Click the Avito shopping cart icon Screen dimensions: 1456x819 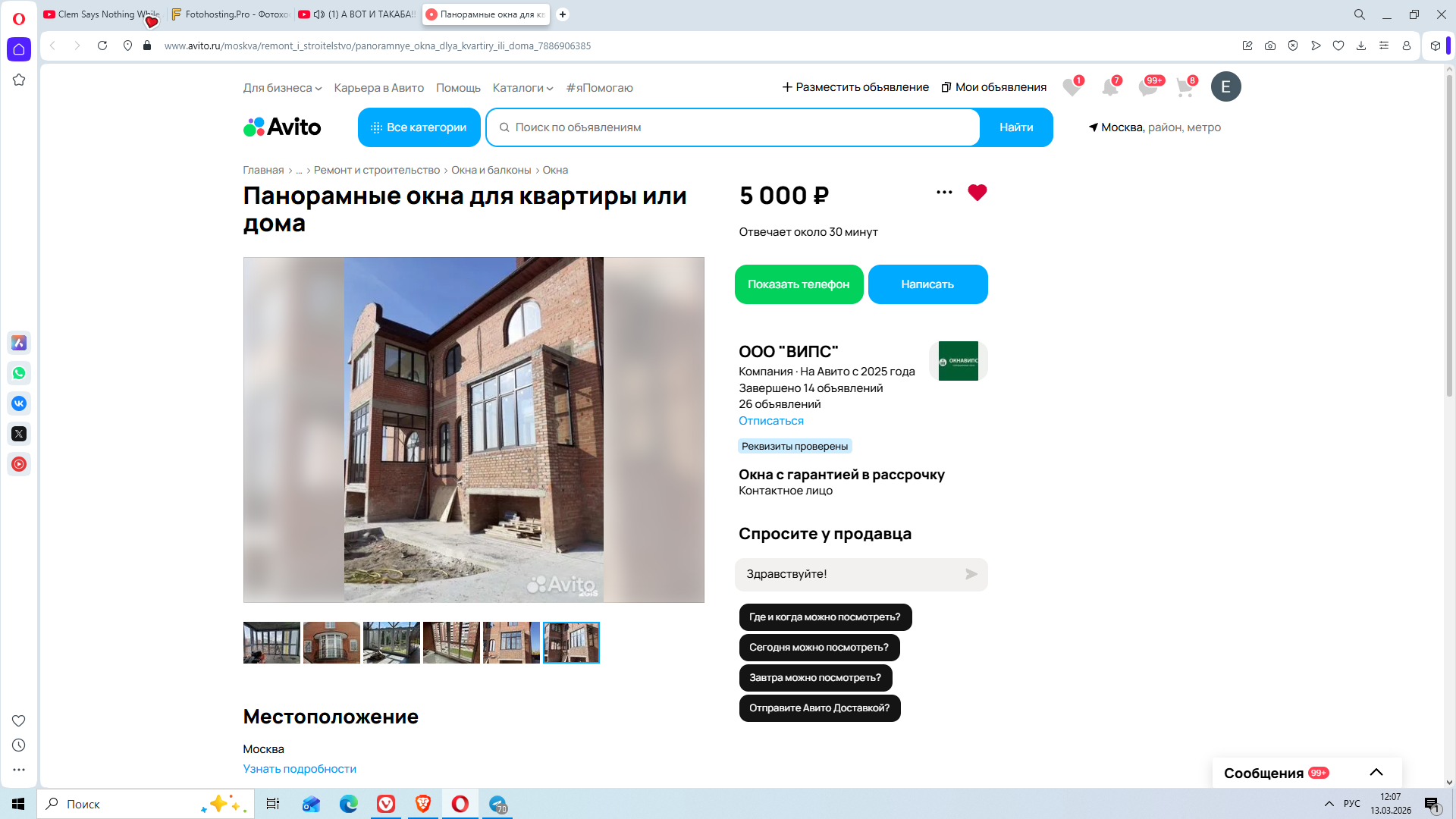pos(1184,88)
